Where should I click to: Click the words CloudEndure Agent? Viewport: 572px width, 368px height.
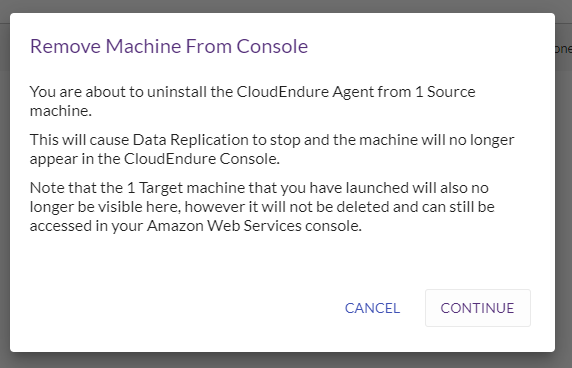click(x=305, y=92)
